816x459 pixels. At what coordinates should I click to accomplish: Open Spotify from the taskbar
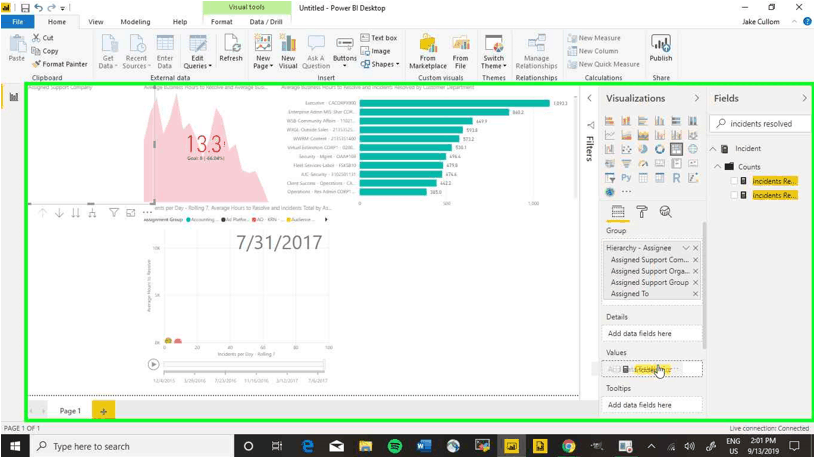pos(395,446)
